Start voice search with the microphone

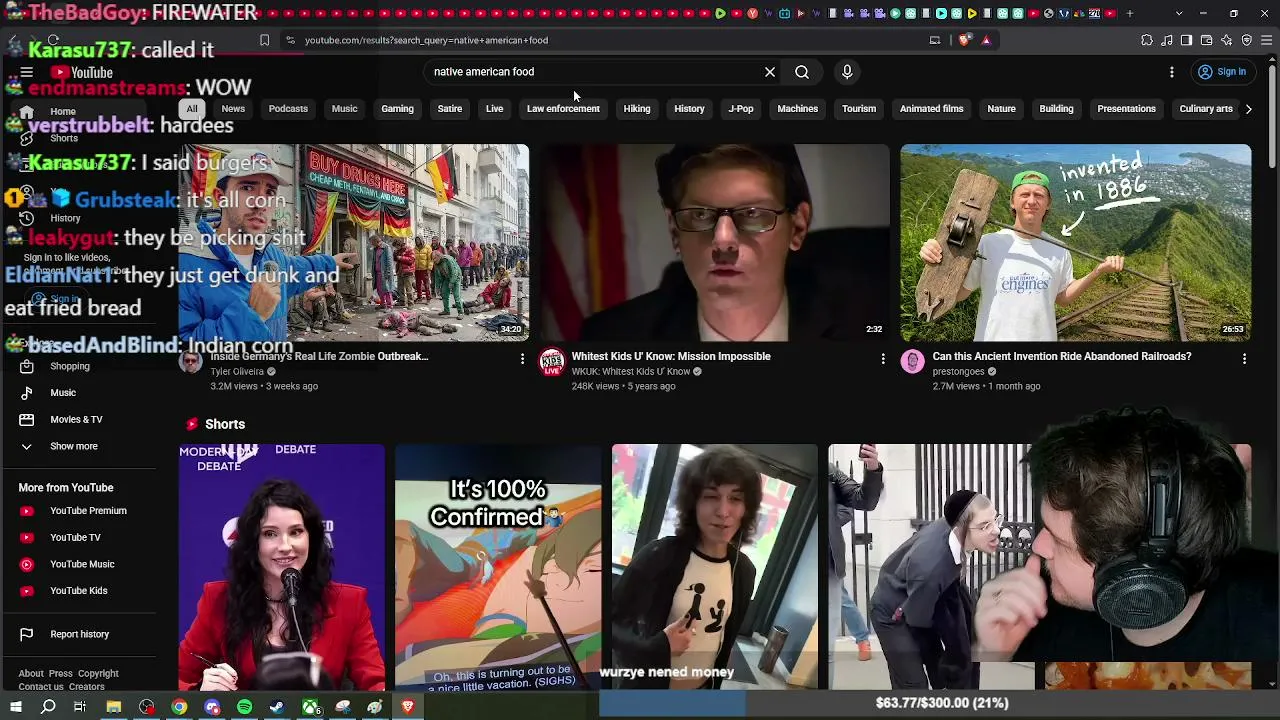[847, 72]
